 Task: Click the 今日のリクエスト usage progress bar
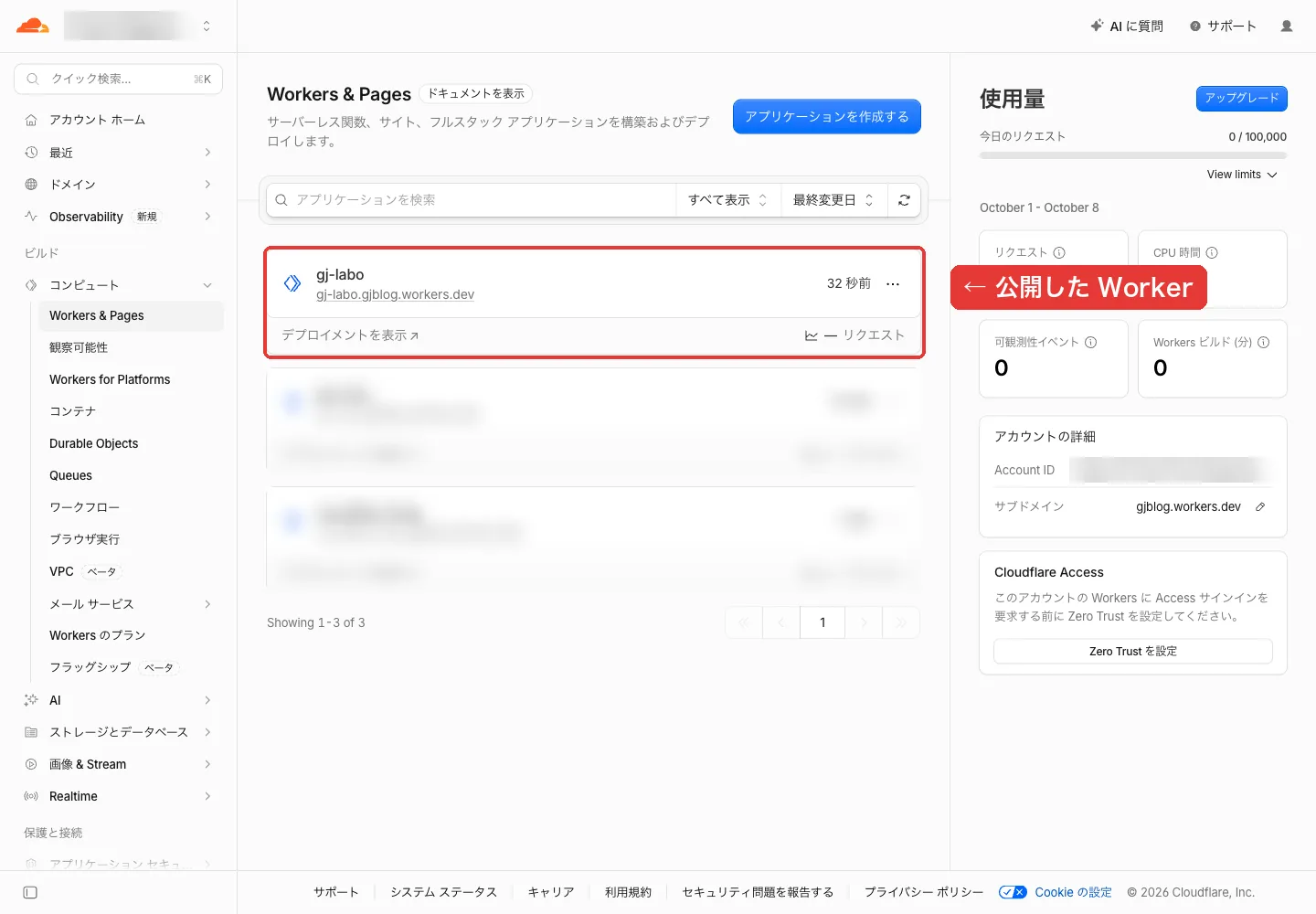(1133, 155)
